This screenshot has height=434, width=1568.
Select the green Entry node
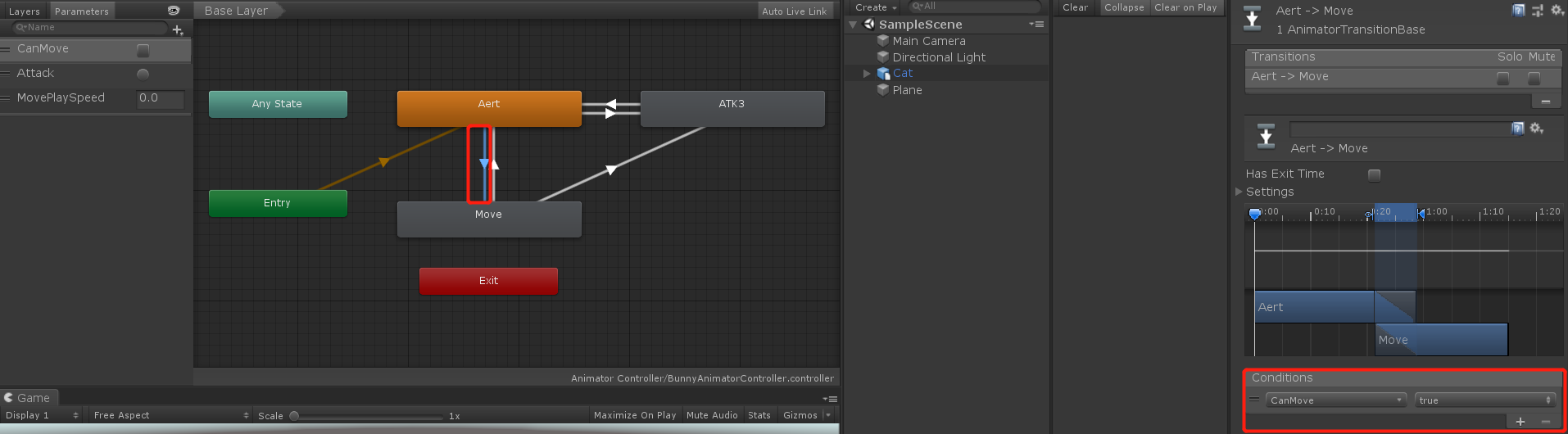(x=278, y=203)
